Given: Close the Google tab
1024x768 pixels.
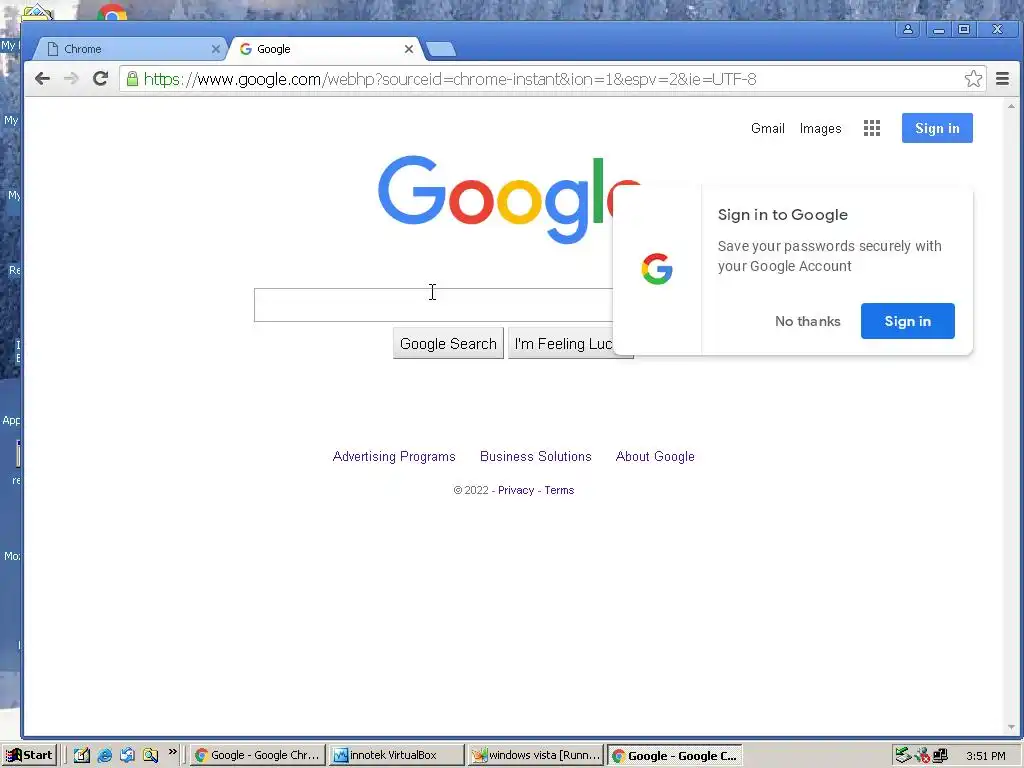Looking at the screenshot, I should click(409, 49).
